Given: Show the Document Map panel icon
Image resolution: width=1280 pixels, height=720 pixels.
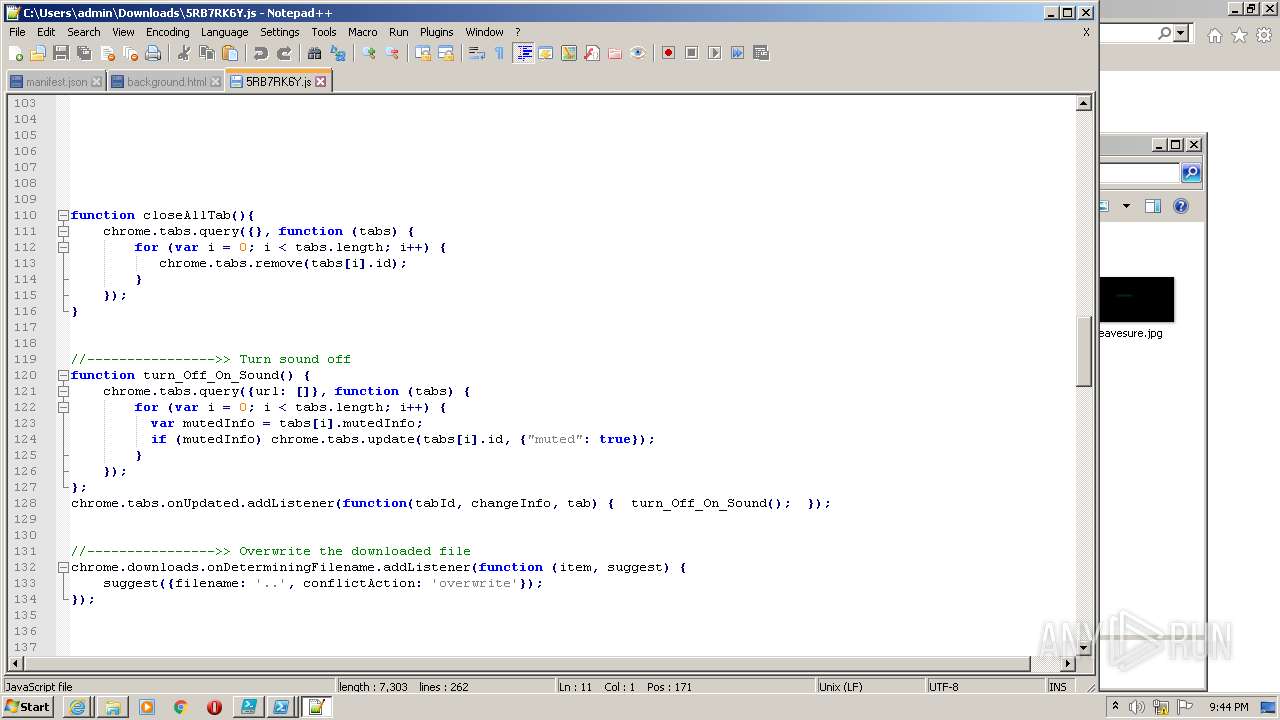Looking at the screenshot, I should pyautogui.click(x=569, y=53).
